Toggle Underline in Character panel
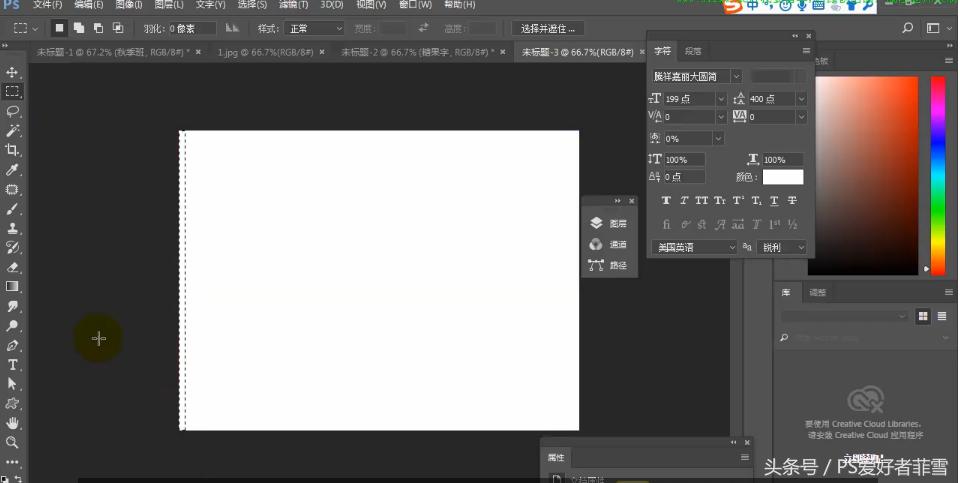Image resolution: width=960 pixels, height=483 pixels. 774,201
